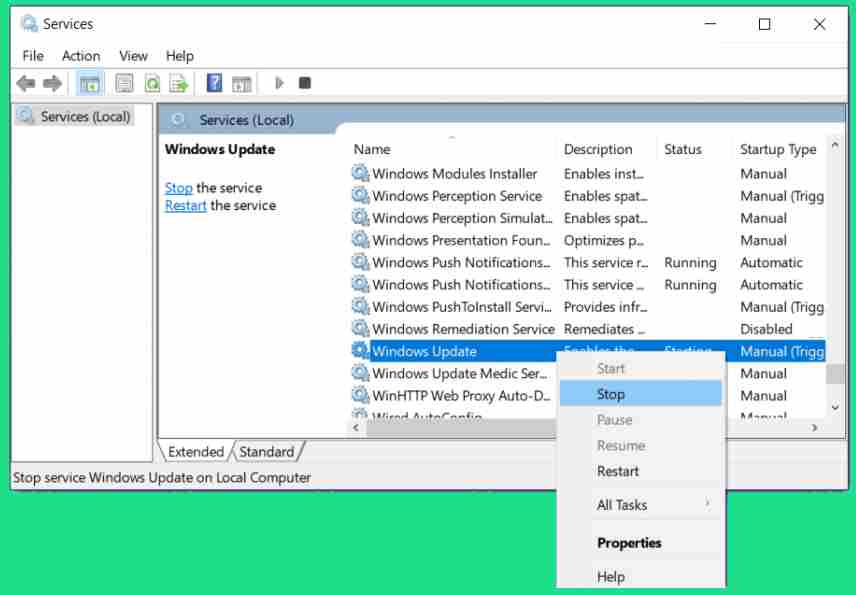
Task: Go forward with the toolbar forward arrow
Action: 52,84
